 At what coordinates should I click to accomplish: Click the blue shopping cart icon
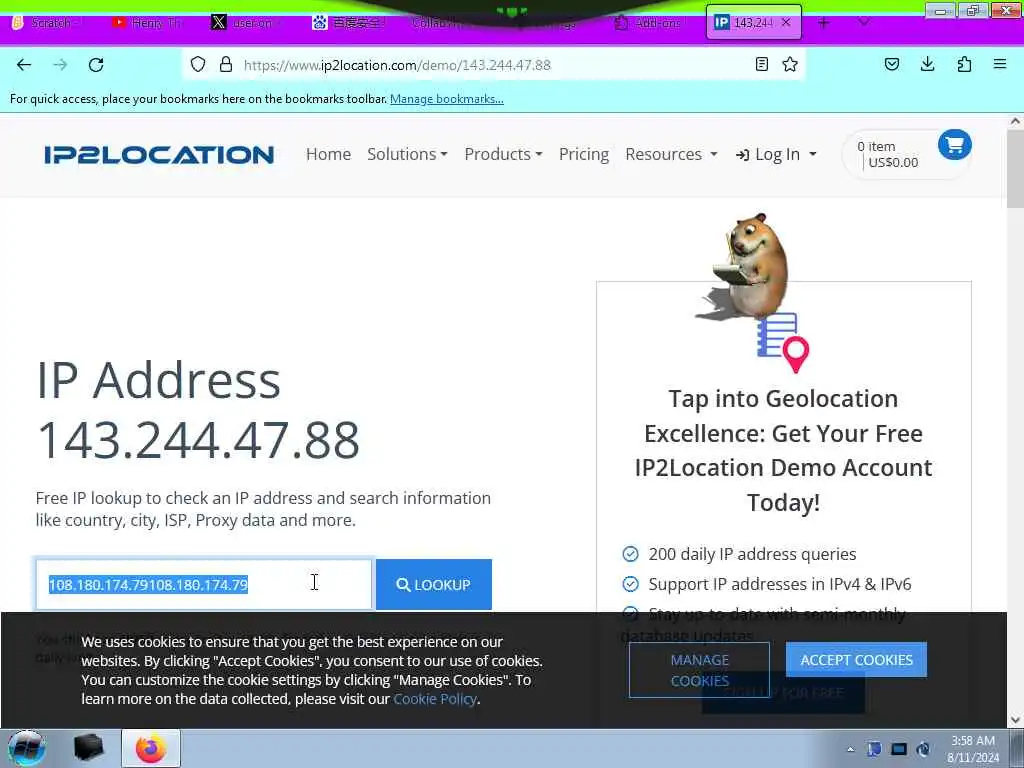[955, 144]
